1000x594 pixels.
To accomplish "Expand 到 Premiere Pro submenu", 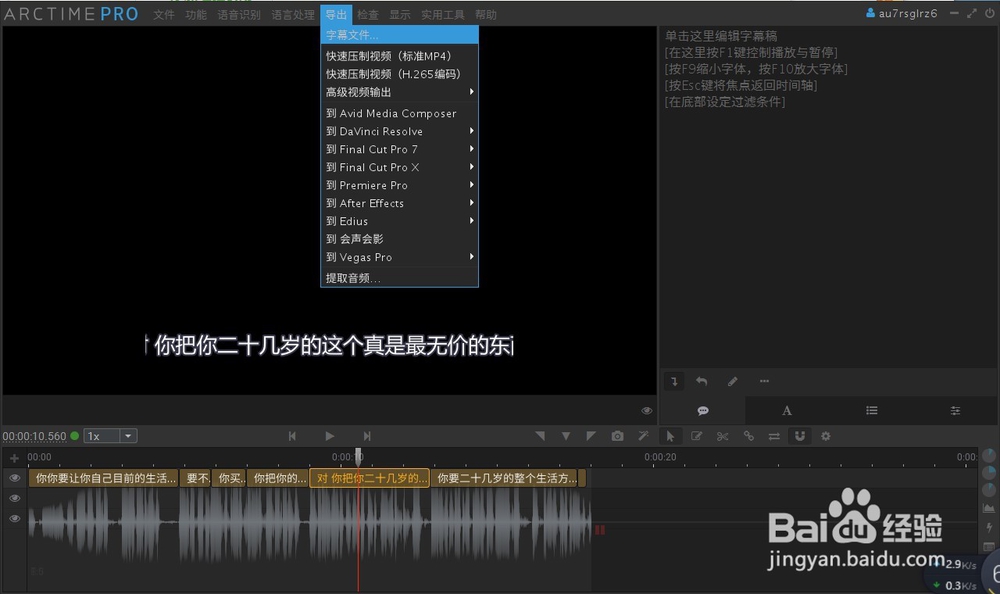I will point(399,185).
